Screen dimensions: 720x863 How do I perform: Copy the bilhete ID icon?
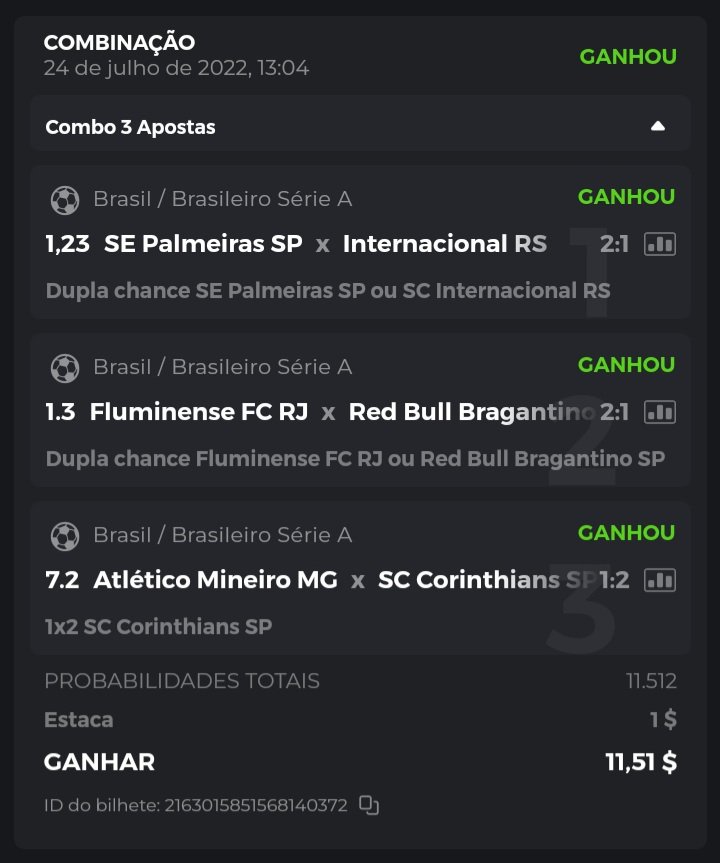click(369, 805)
